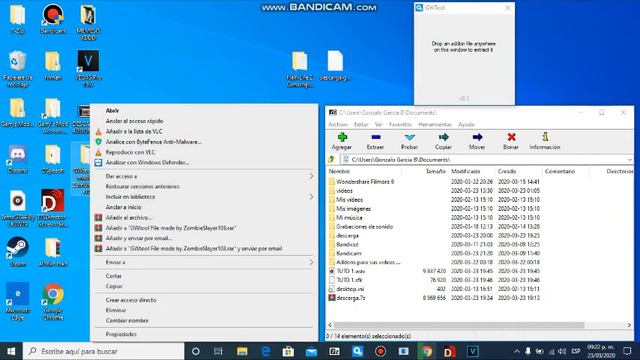Sort by the Nombre column header
640x360 pixels.
click(x=339, y=171)
